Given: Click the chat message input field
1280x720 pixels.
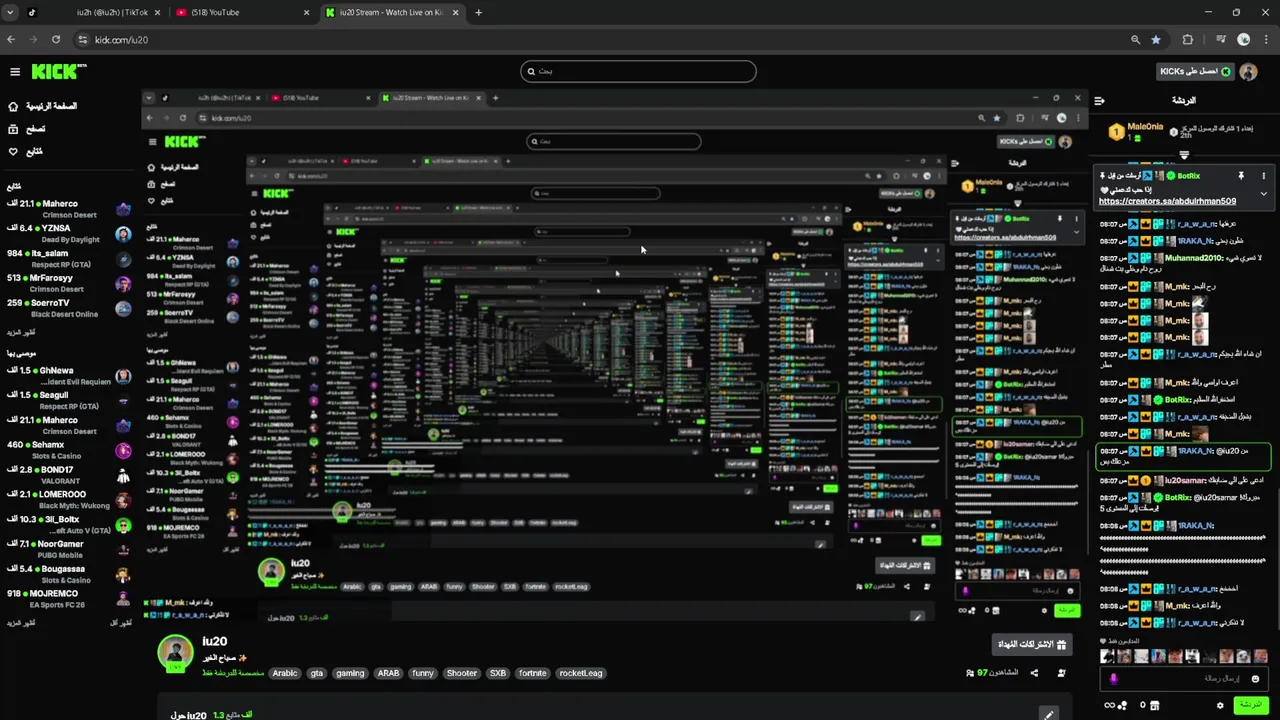Looking at the screenshot, I should click(1186, 679).
